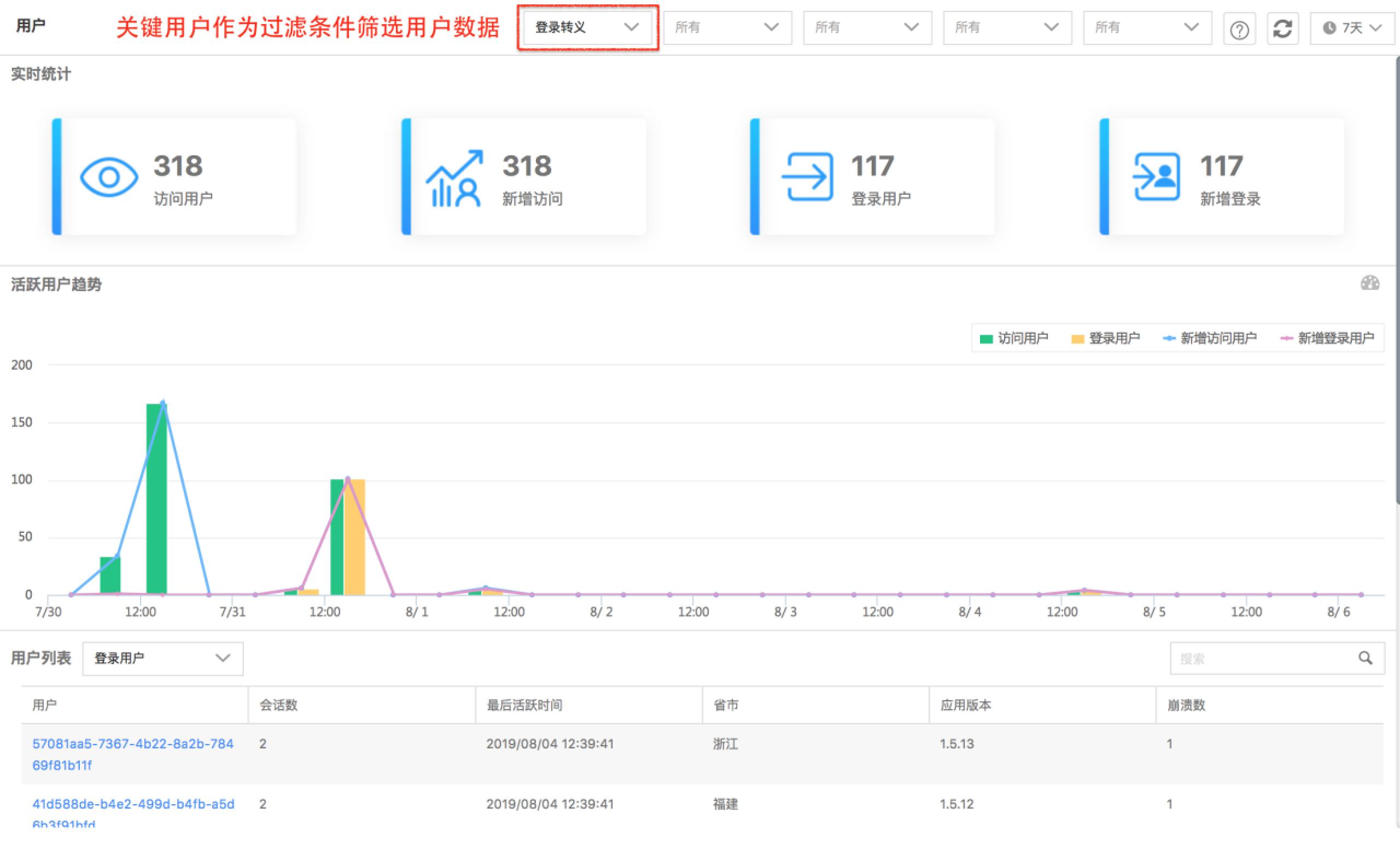This screenshot has height=860, width=1400.
Task: Click the 崩溃数 column header
Action: [x=1270, y=705]
